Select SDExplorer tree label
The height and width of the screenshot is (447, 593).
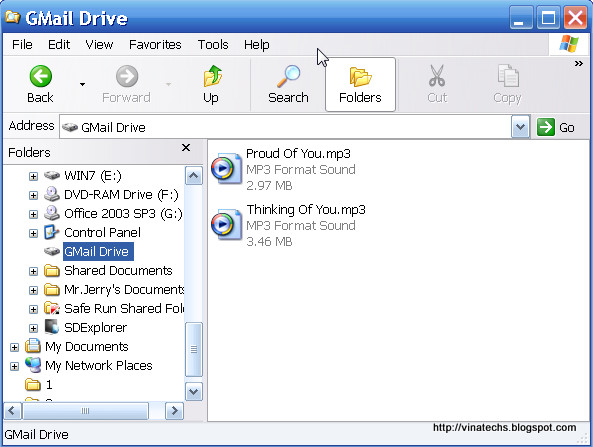coord(95,327)
